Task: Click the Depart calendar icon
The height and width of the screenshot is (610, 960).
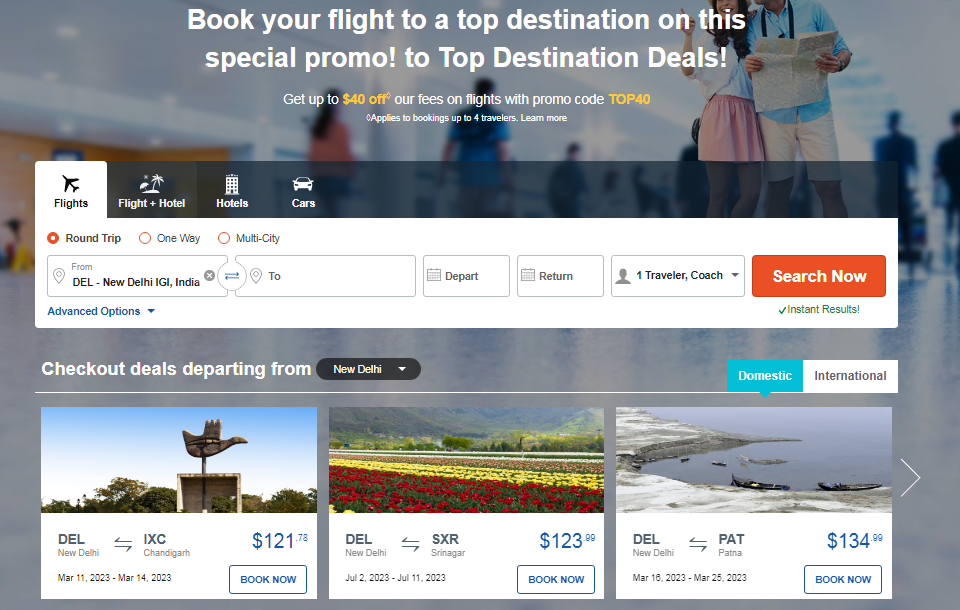Action: [x=434, y=276]
